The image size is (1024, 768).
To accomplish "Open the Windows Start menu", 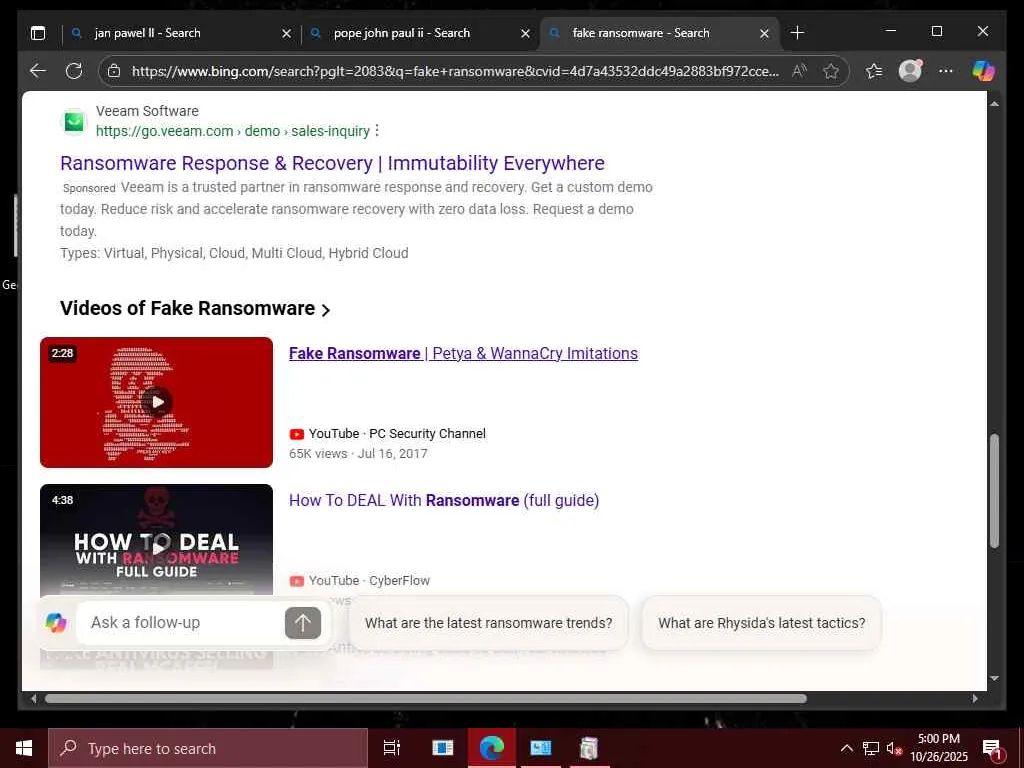I will tap(24, 748).
